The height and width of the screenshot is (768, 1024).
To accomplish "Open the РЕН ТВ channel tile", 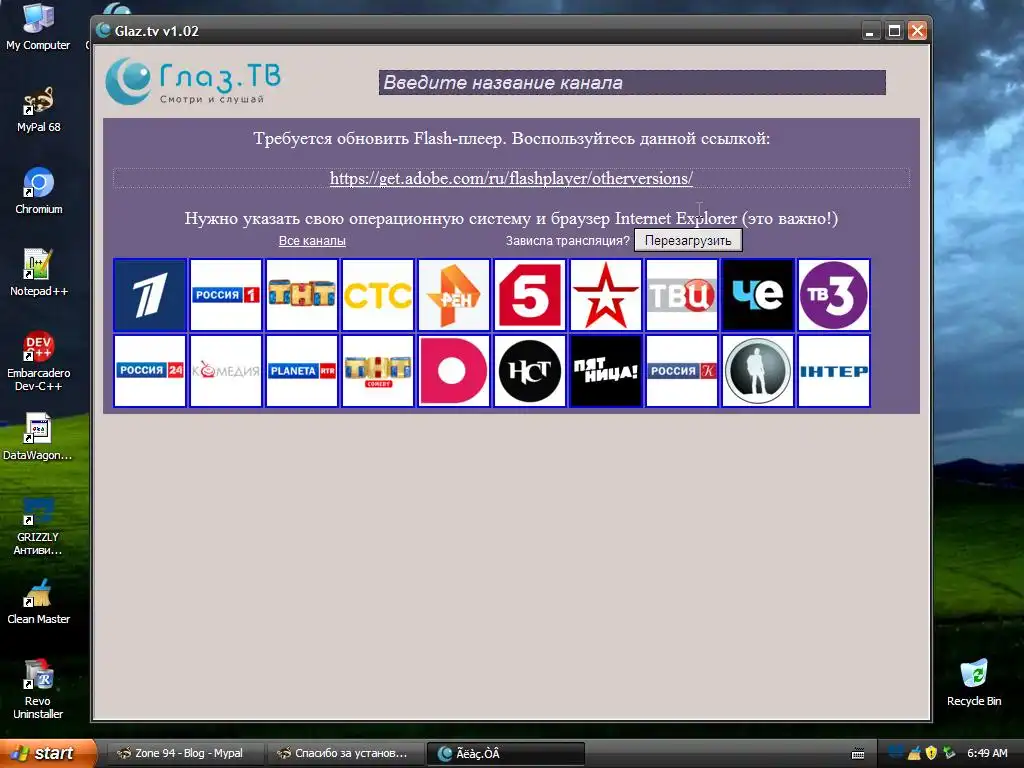I will (x=454, y=295).
